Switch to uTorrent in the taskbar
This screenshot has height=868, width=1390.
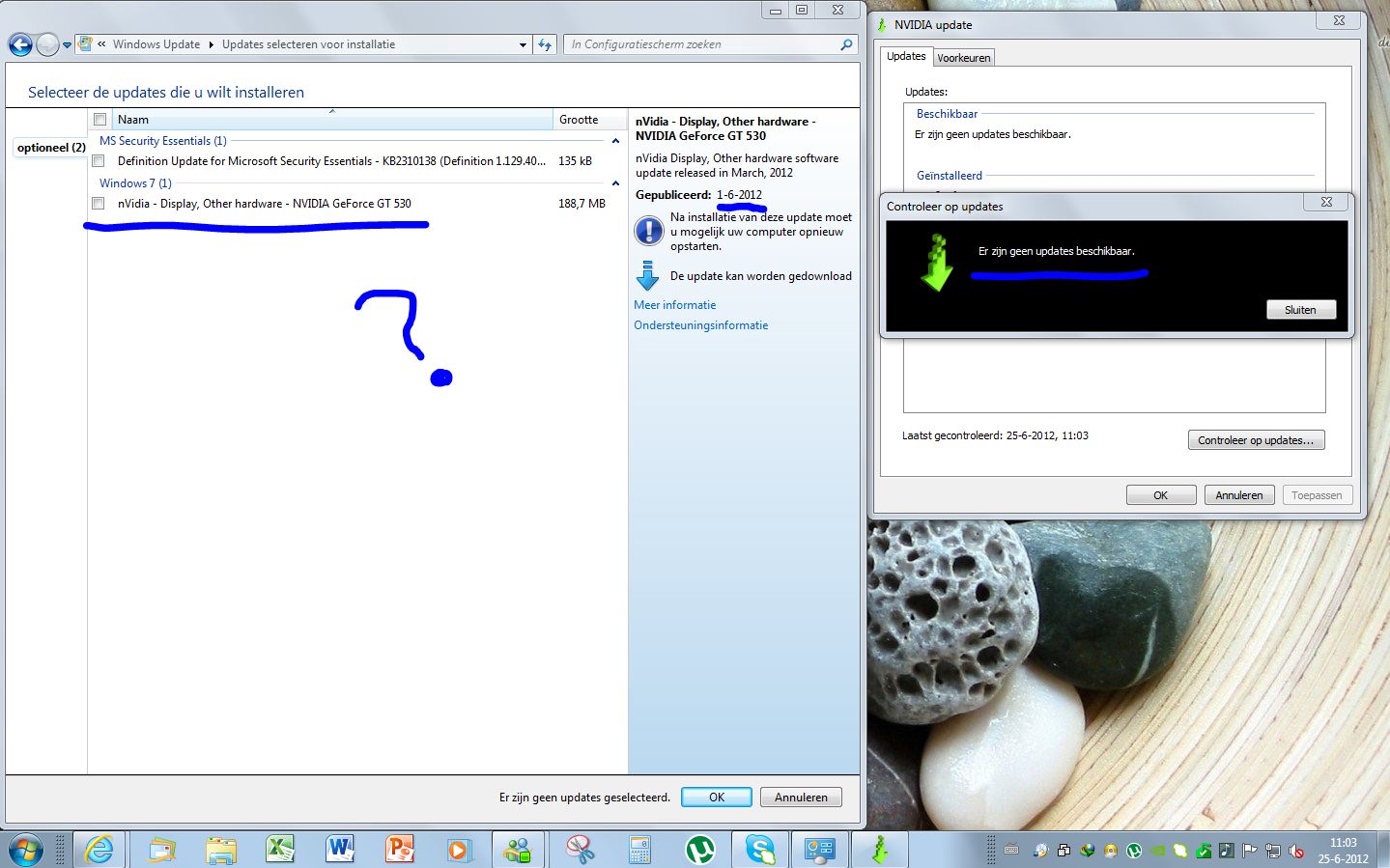coord(699,850)
